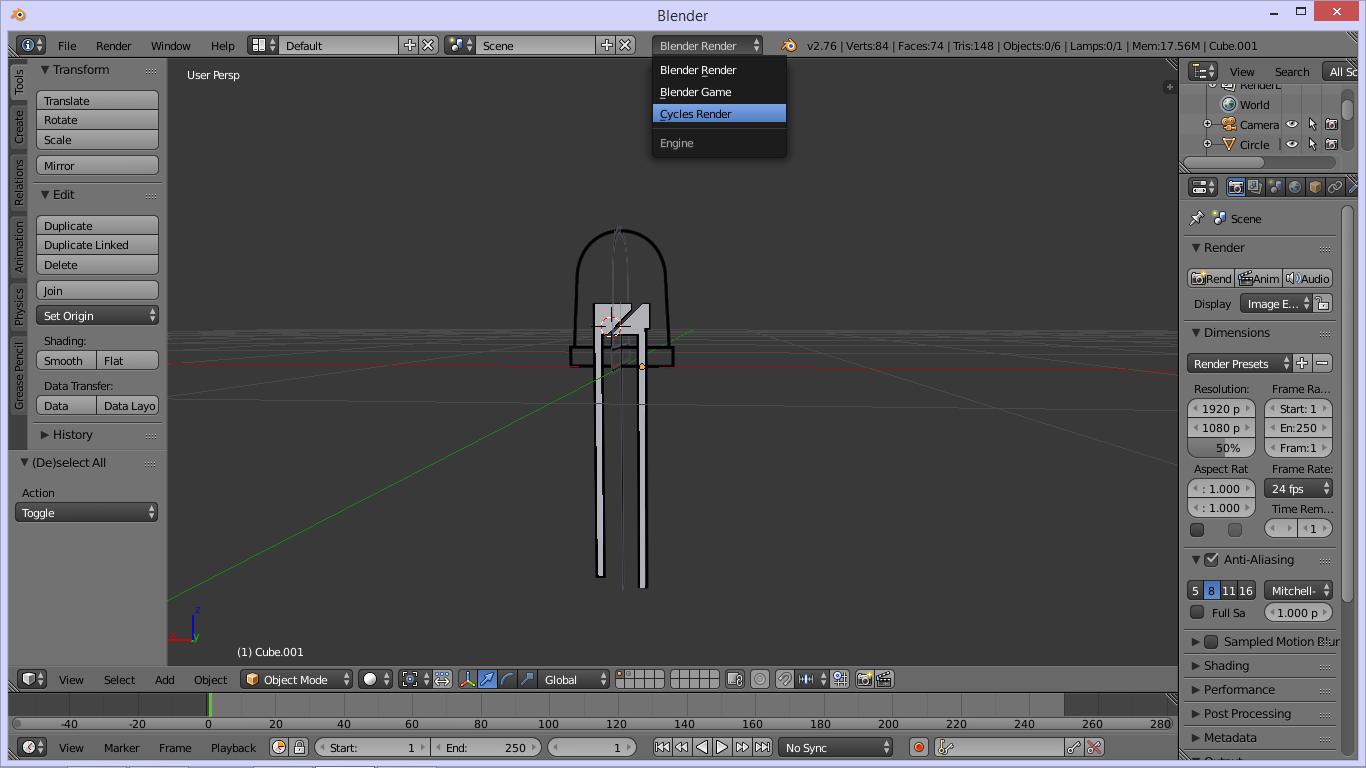
Task: Choose Blender Game from engine list
Action: click(719, 92)
